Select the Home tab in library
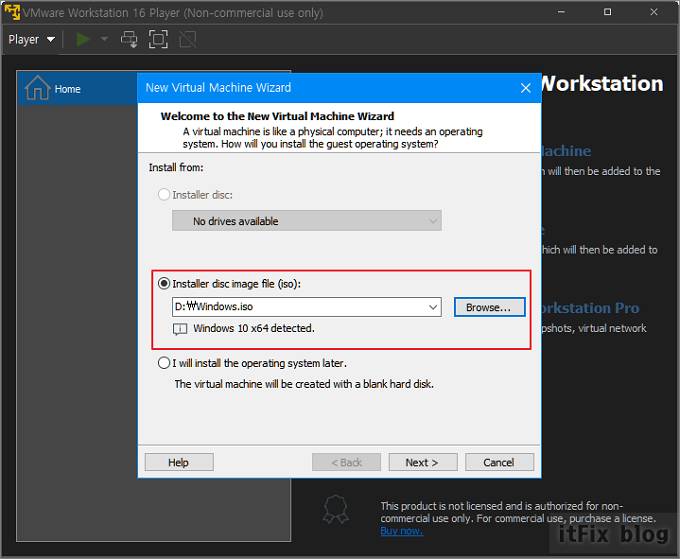Screen dimensions: 680x559 pyautogui.click(x=77, y=88)
